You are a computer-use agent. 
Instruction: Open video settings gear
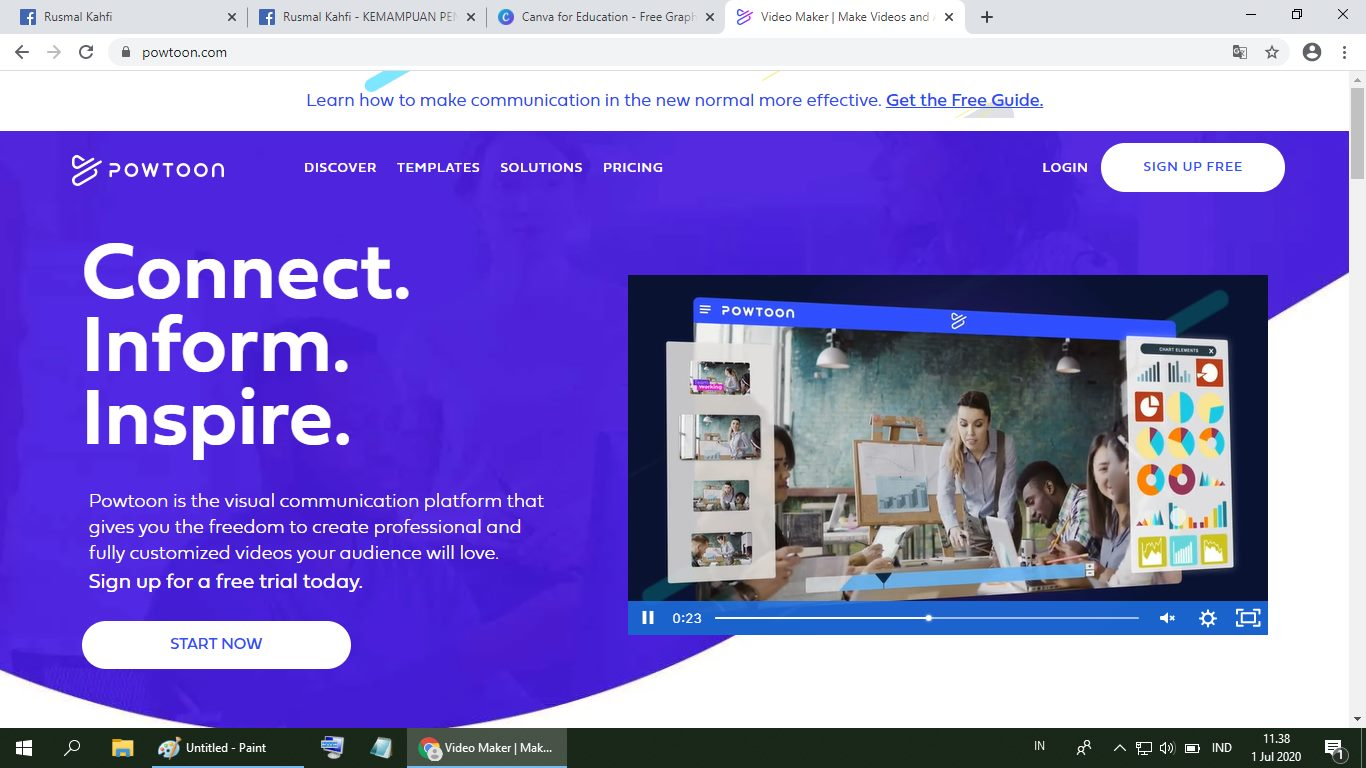click(x=1208, y=618)
